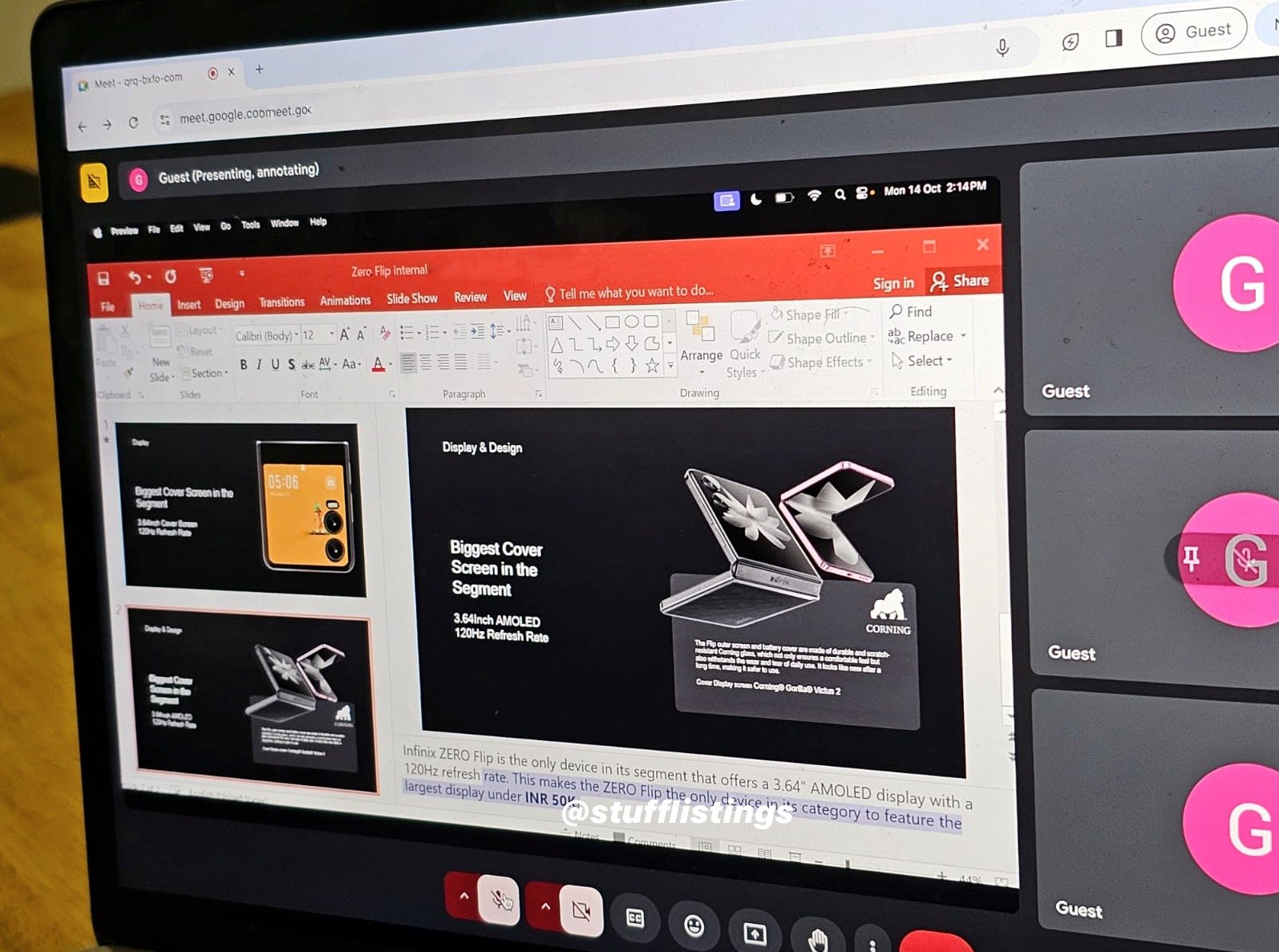This screenshot has height=952, width=1279.
Task: Click the Redo icon in quick access toolbar
Action: [x=171, y=277]
